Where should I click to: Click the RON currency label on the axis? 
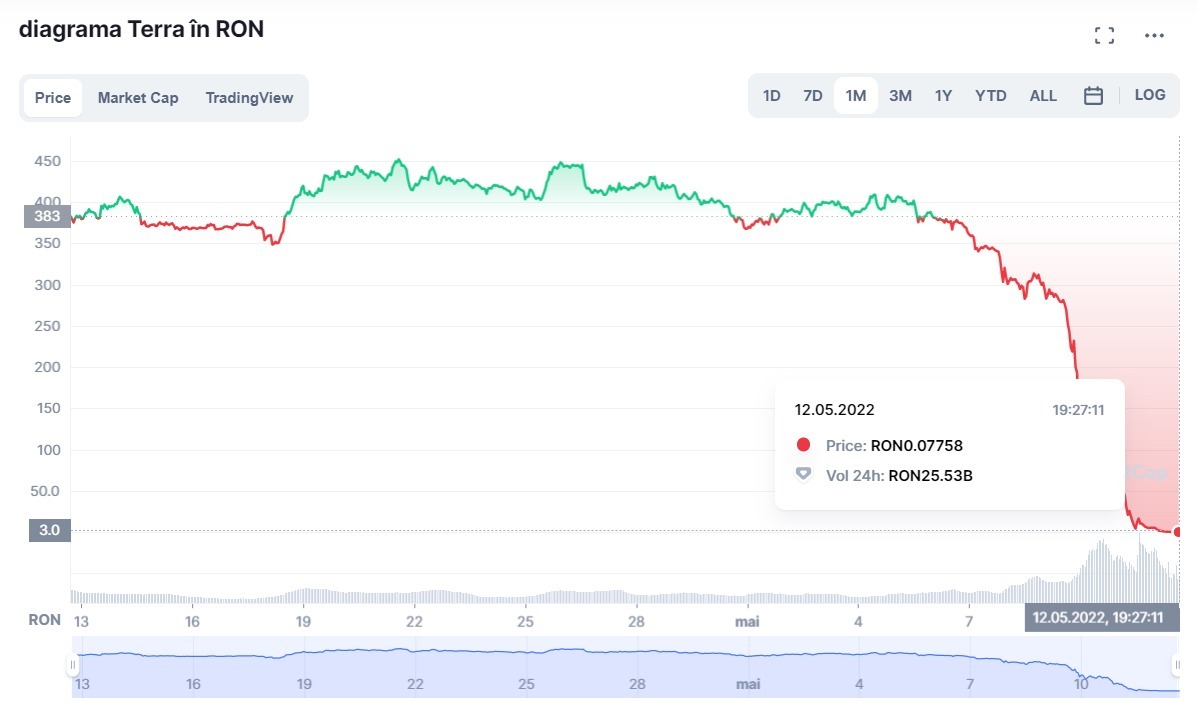click(x=44, y=620)
